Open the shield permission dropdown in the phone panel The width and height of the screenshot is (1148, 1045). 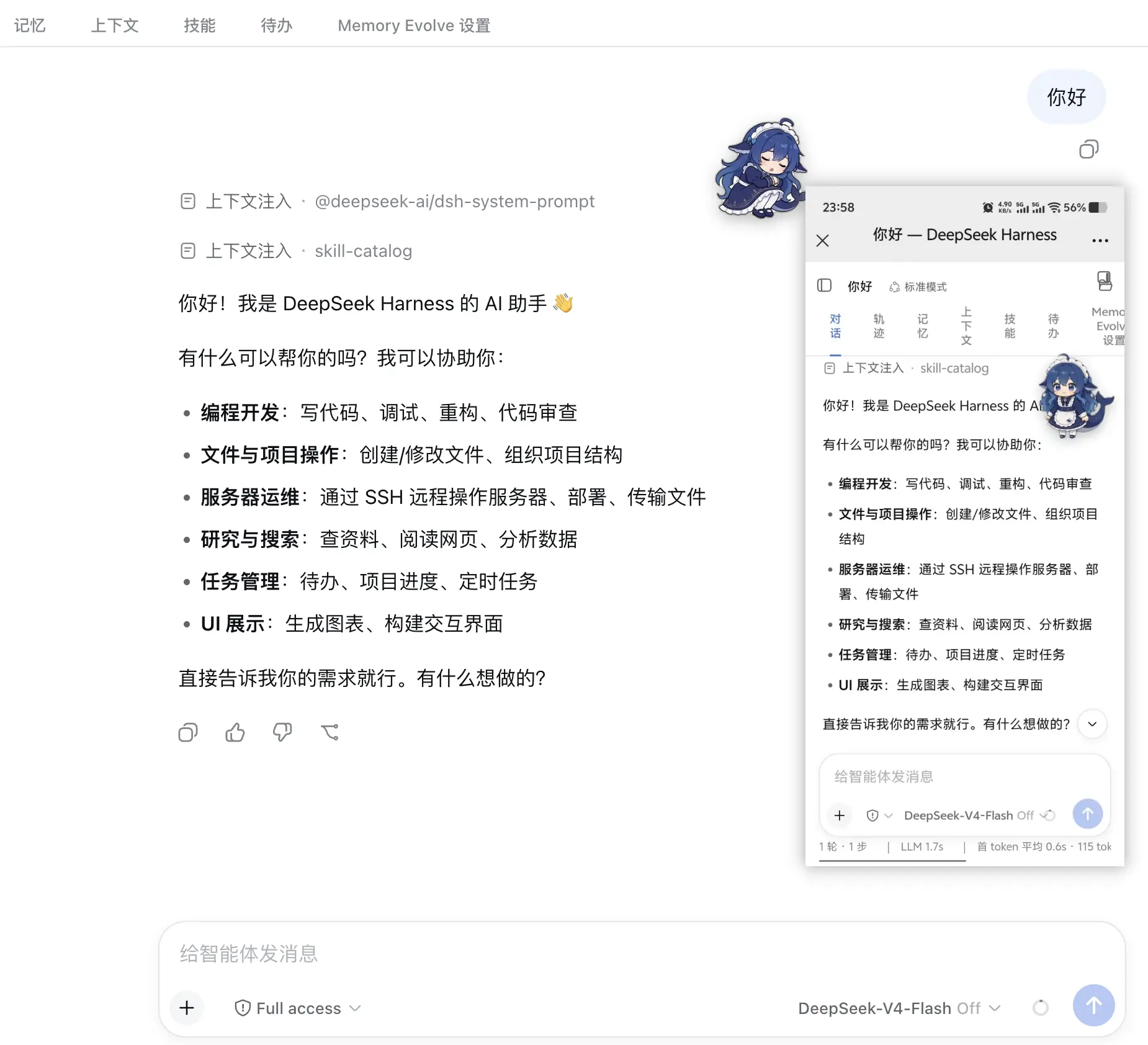[879, 815]
